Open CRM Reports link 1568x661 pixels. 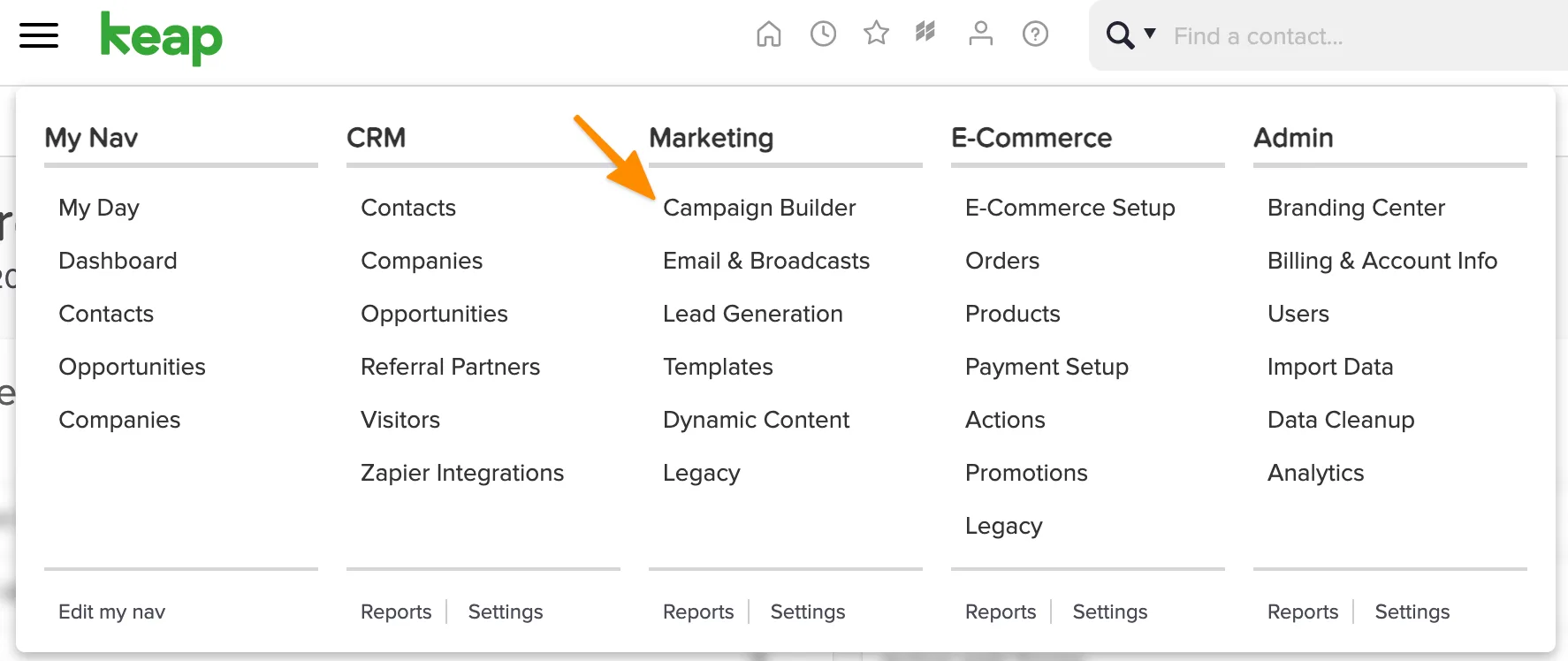396,612
